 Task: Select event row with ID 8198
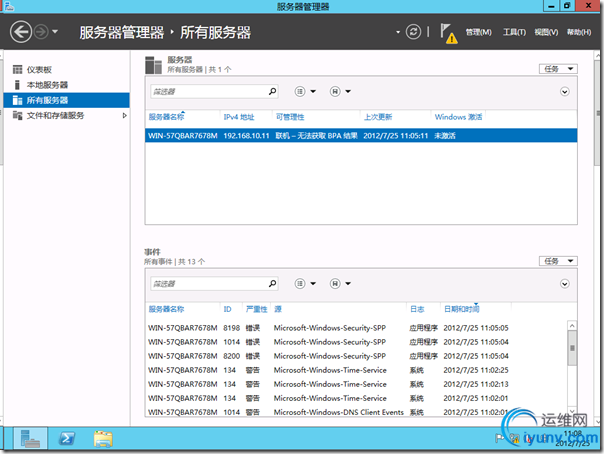tap(356, 328)
